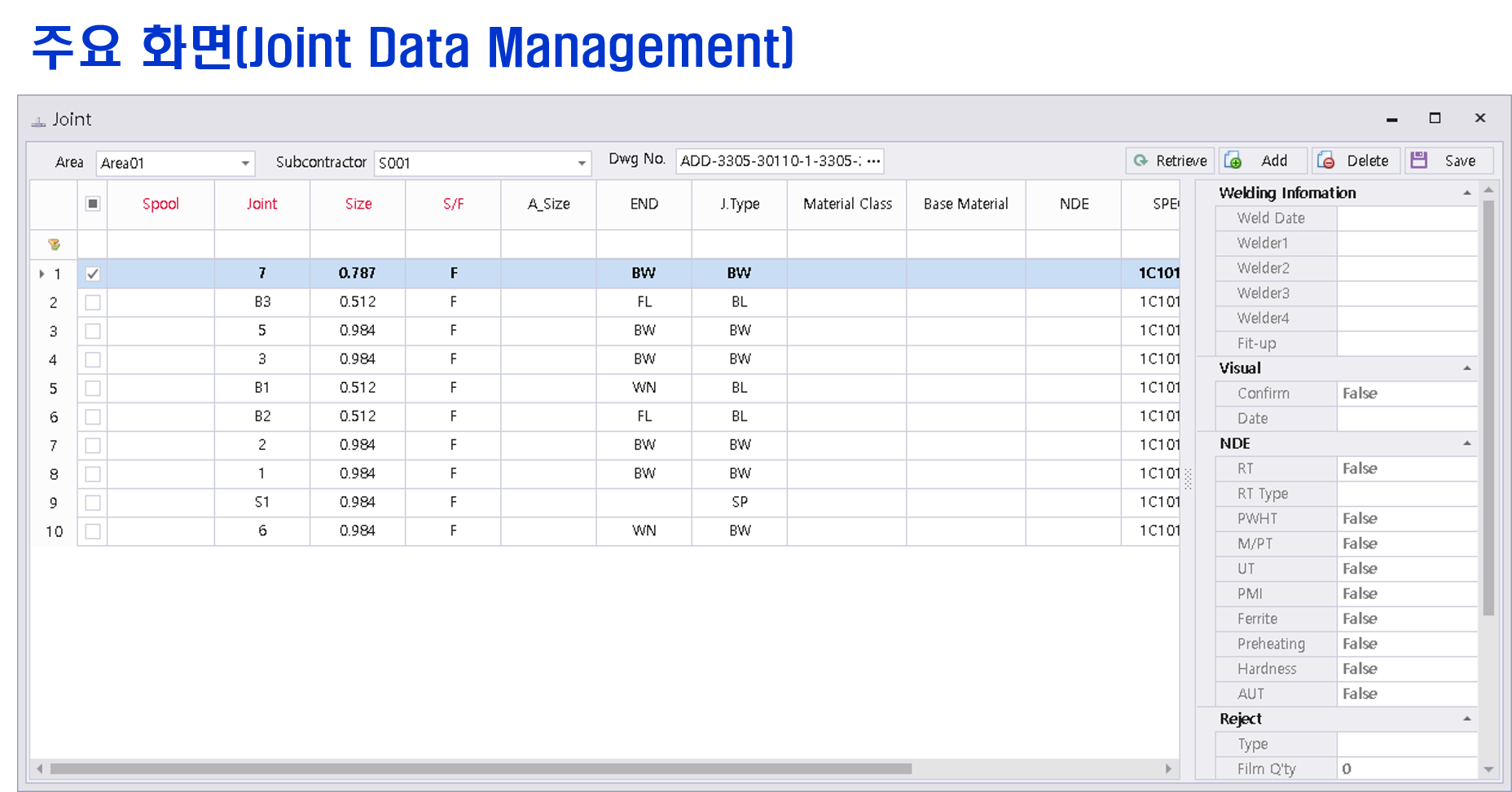Click the Save floppy disk icon

pos(1419,161)
